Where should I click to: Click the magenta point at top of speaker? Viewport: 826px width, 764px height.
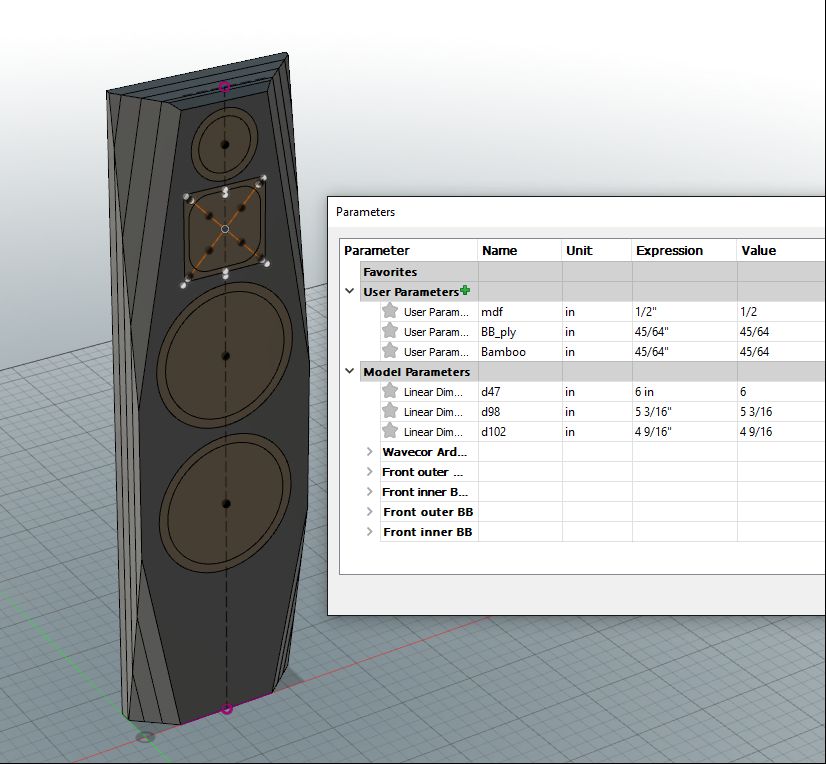(x=225, y=87)
